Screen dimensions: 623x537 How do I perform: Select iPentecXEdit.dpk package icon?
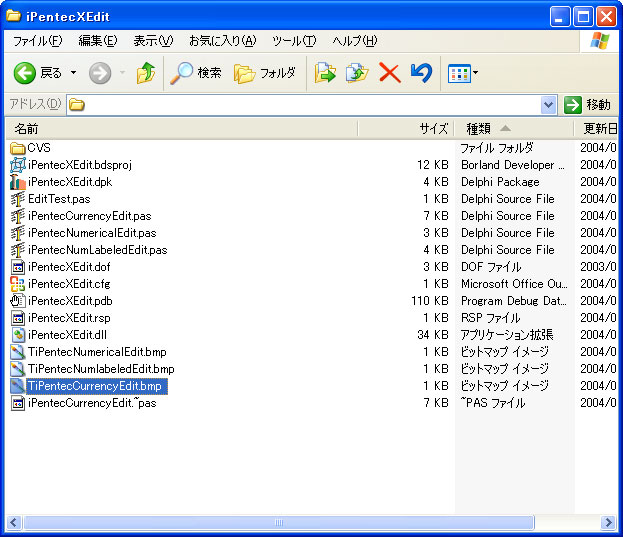(18, 182)
